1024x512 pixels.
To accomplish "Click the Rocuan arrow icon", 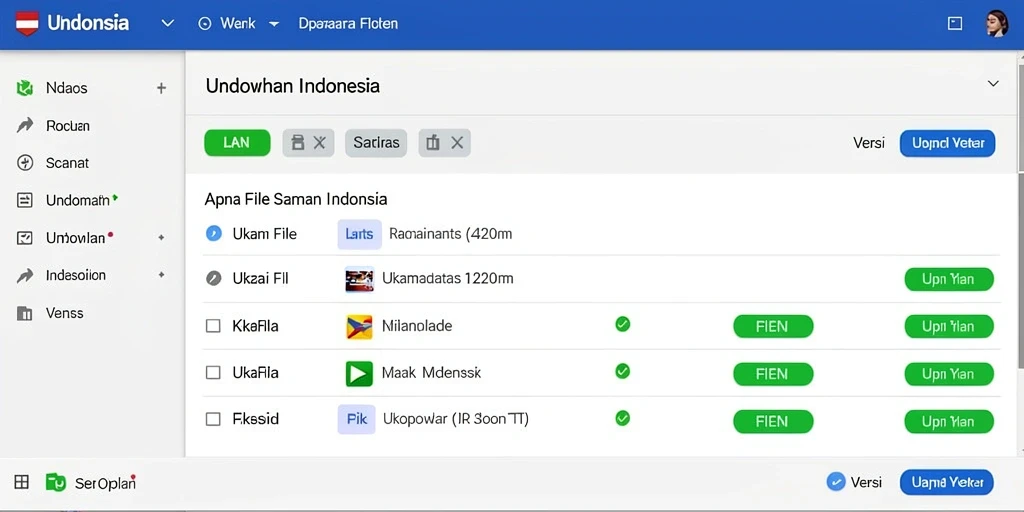I will 25,125.
